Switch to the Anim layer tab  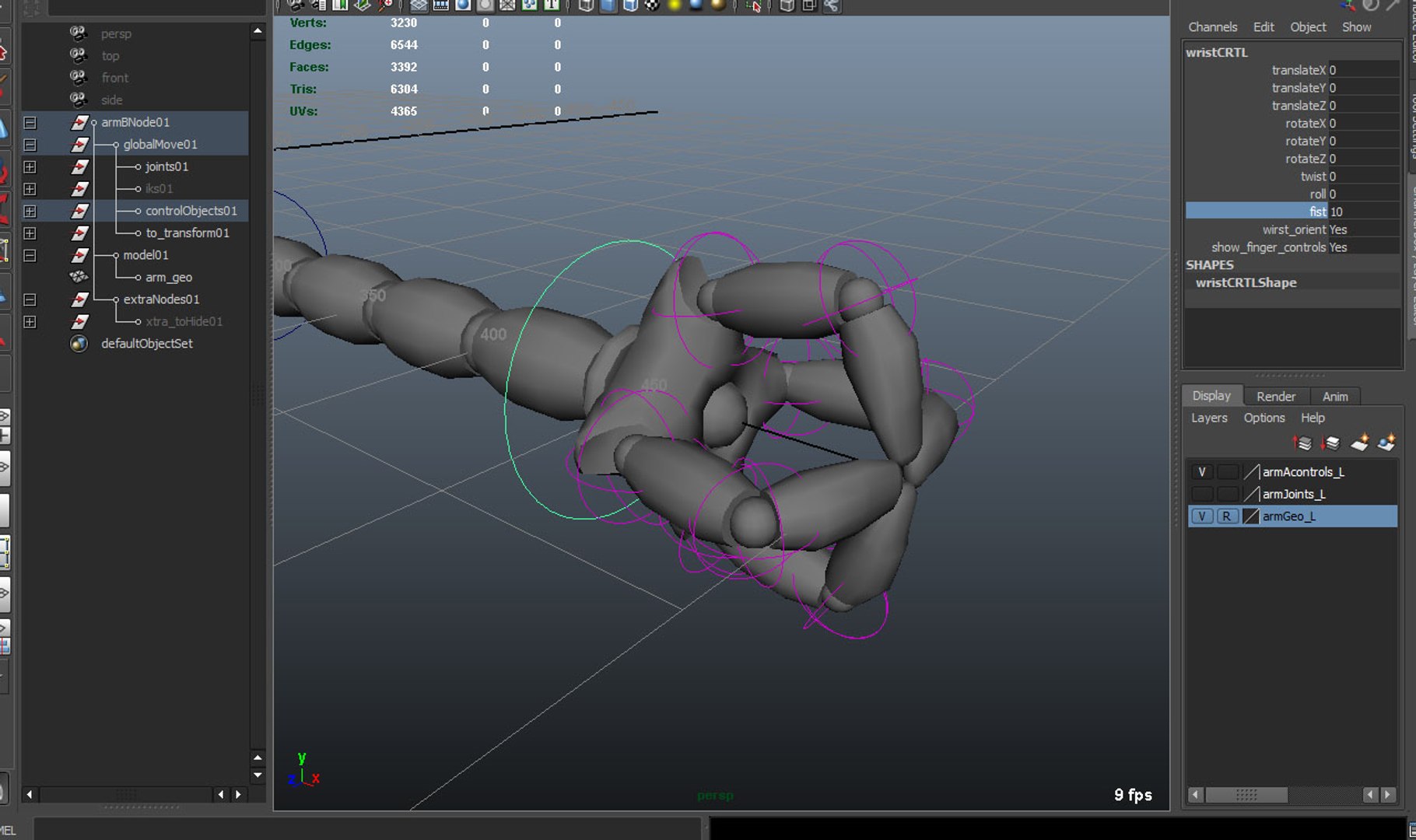(1335, 397)
